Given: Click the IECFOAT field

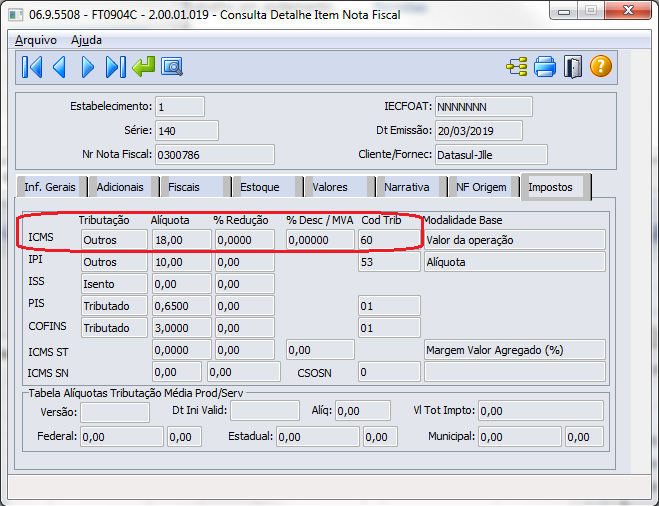Looking at the screenshot, I should pyautogui.click(x=484, y=107).
